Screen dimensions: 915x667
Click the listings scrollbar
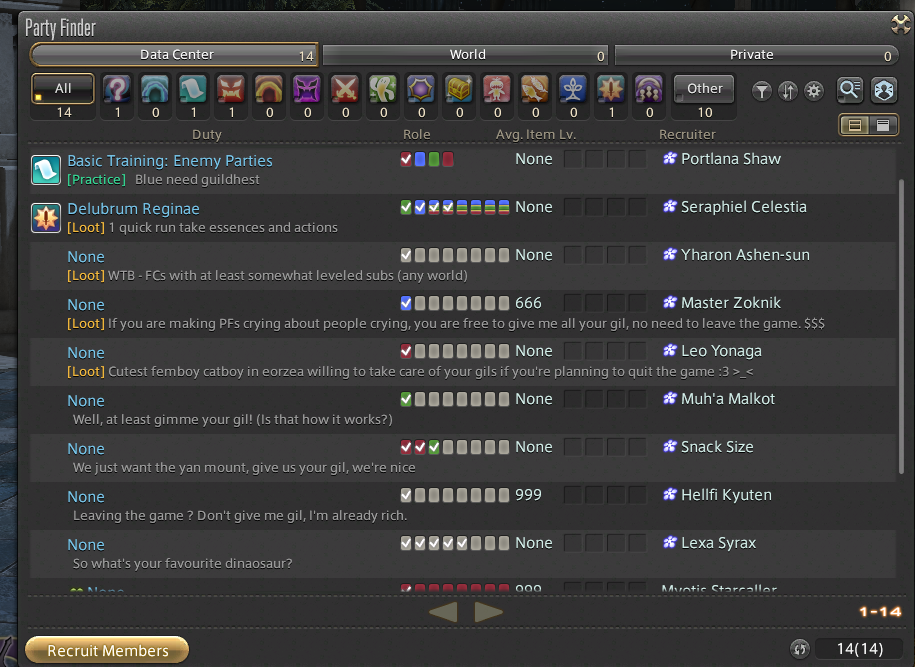tap(902, 327)
